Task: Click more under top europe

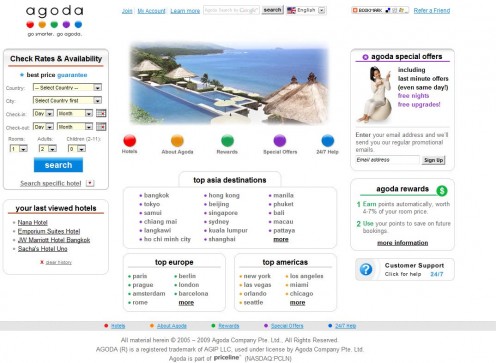Action: pos(186,303)
